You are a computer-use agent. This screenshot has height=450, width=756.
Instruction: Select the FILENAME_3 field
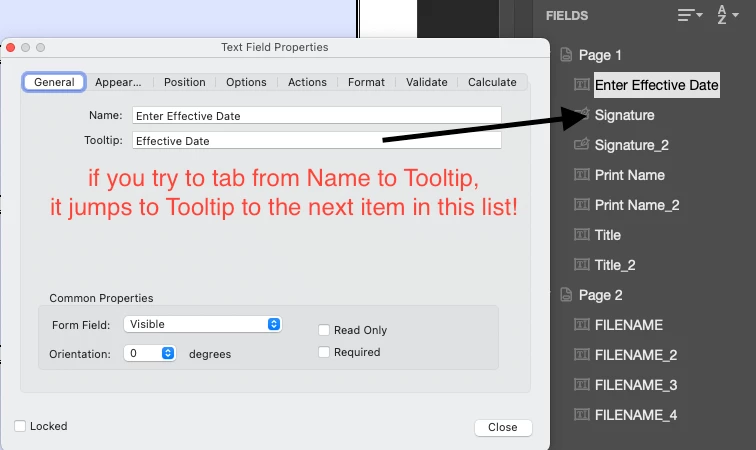(636, 385)
